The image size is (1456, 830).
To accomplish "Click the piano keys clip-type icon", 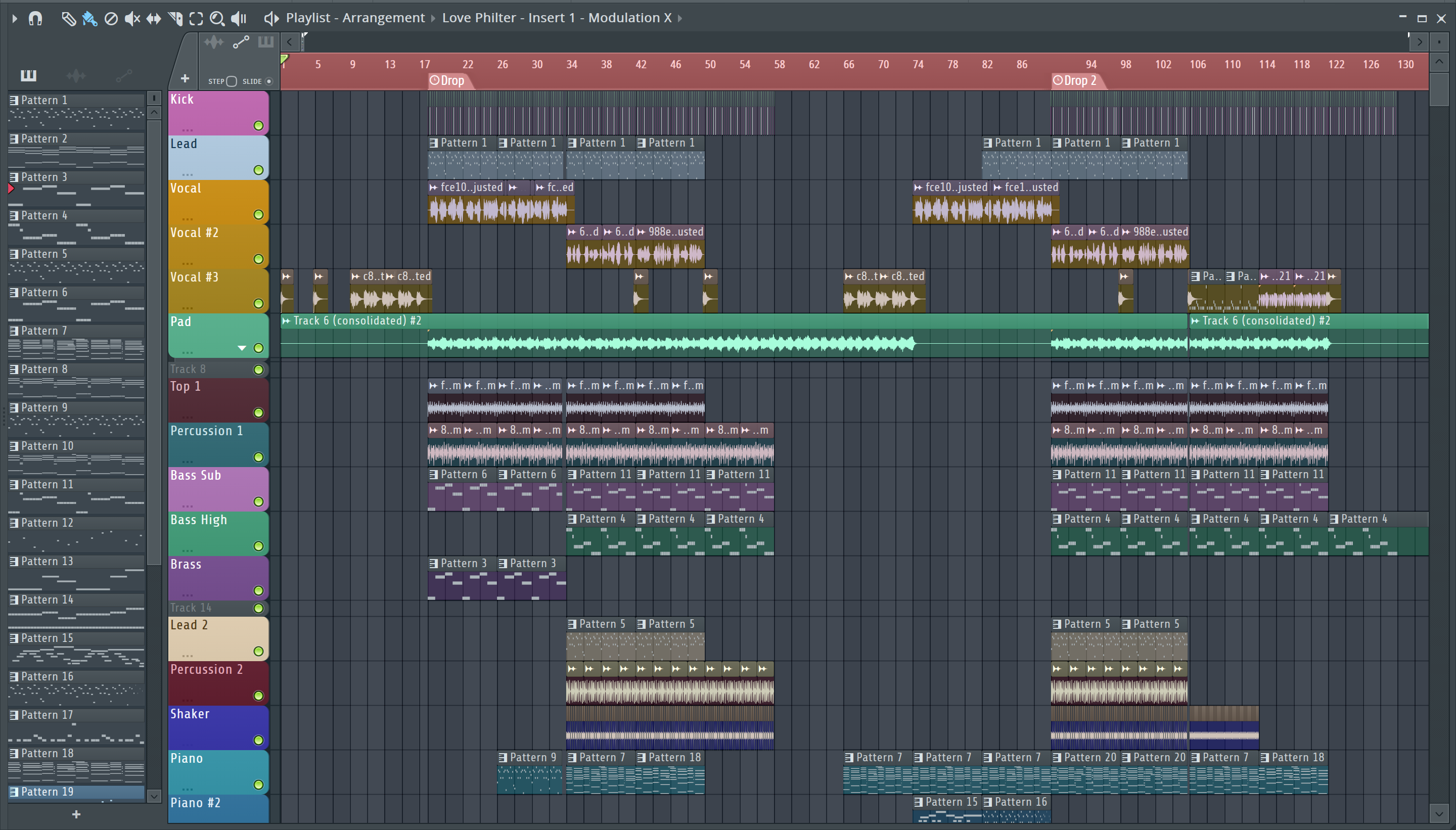I will (265, 41).
